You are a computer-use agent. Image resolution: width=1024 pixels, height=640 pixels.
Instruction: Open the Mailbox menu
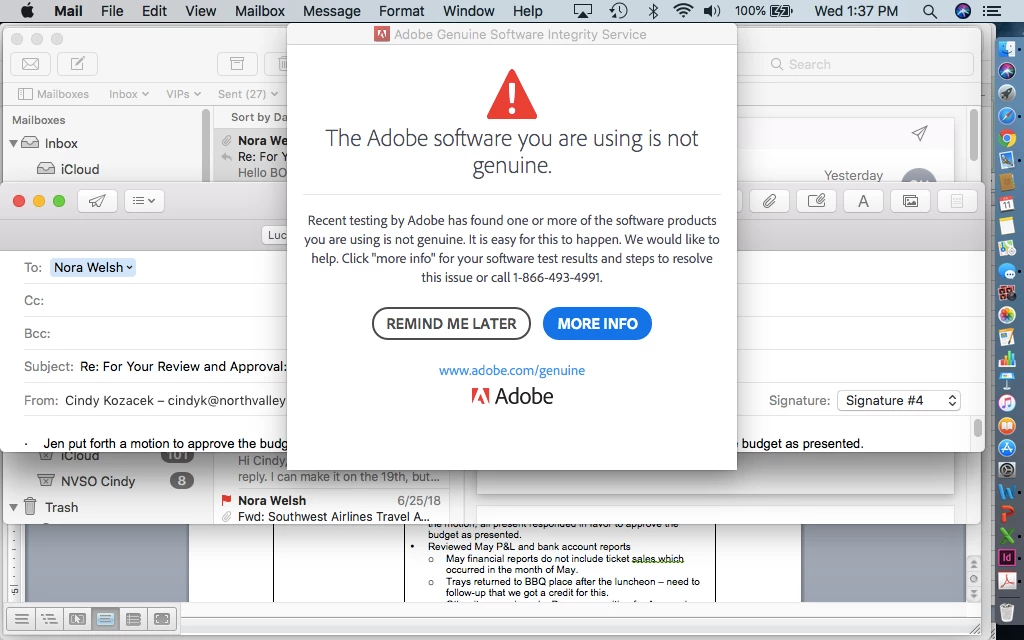260,10
